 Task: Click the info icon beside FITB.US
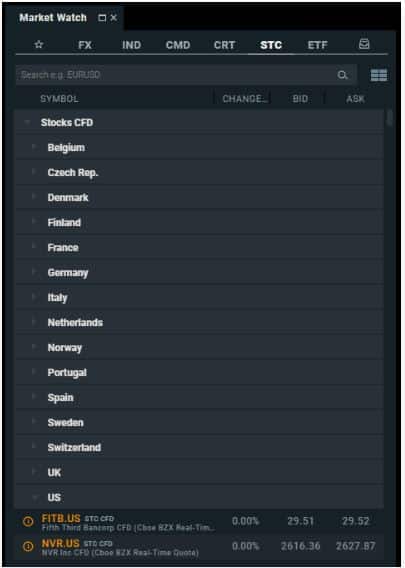pyautogui.click(x=28, y=521)
